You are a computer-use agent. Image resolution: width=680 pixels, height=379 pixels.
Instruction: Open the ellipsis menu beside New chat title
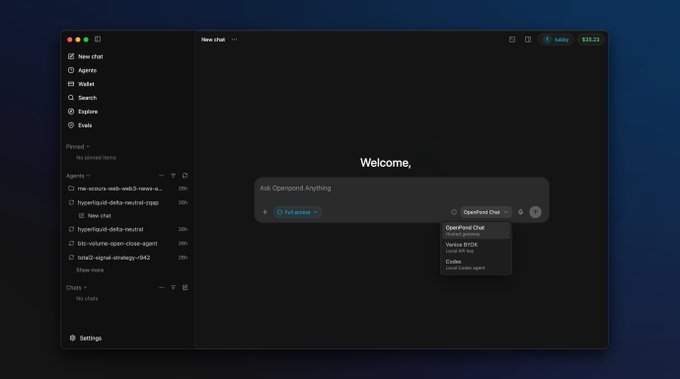click(234, 39)
